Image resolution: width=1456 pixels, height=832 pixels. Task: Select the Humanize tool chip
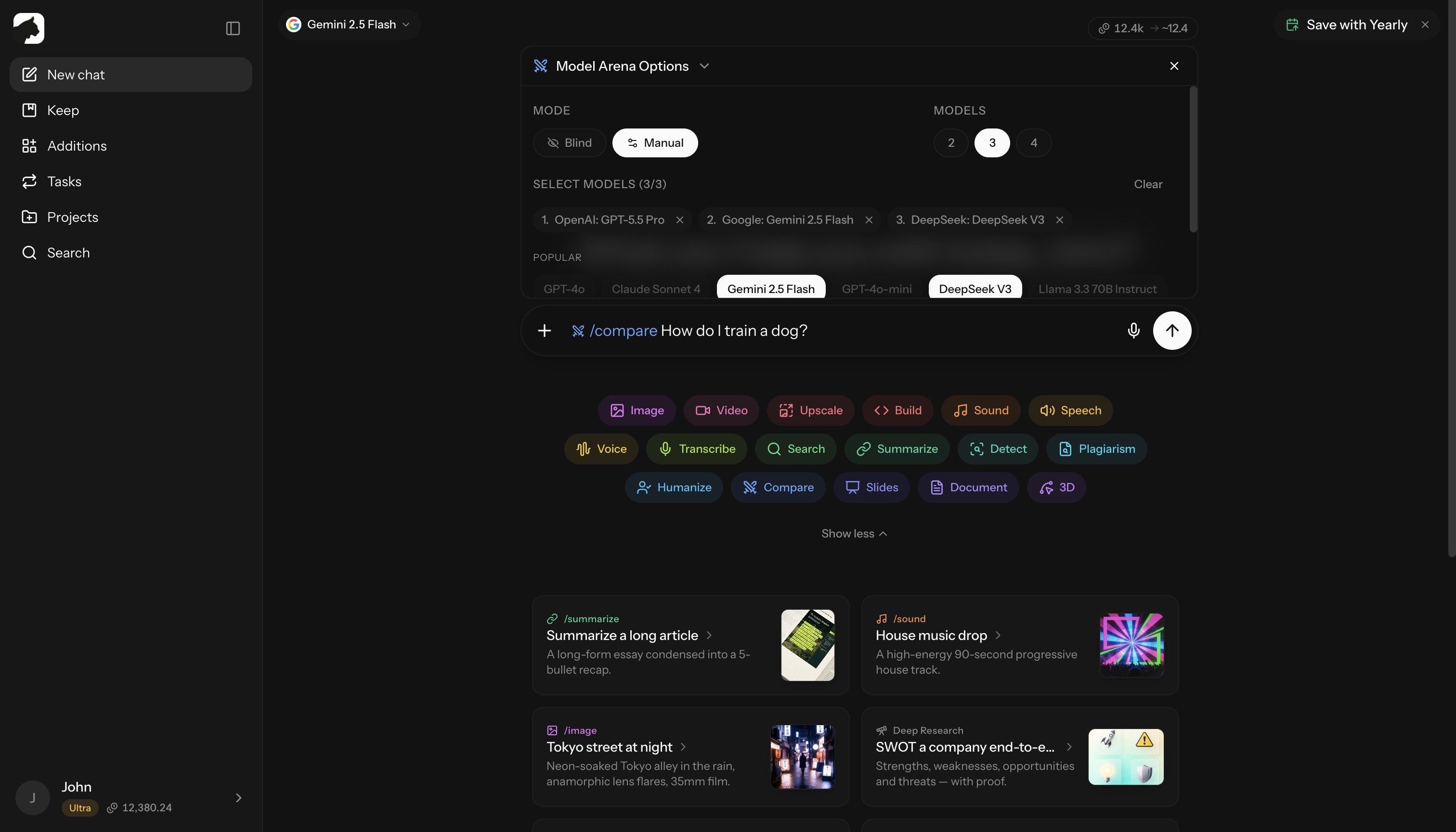(674, 487)
